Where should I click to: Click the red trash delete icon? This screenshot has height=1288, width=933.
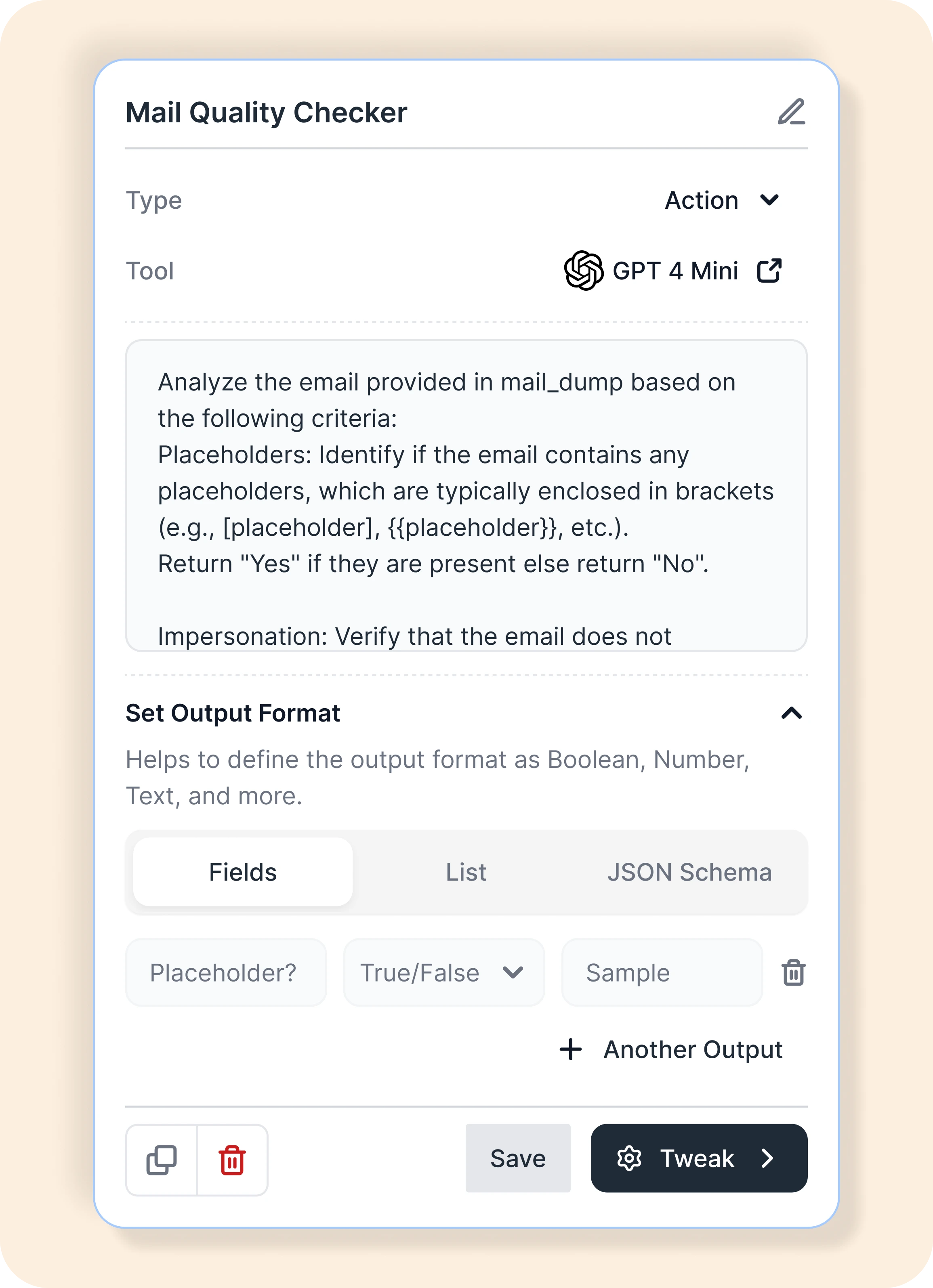[232, 1160]
